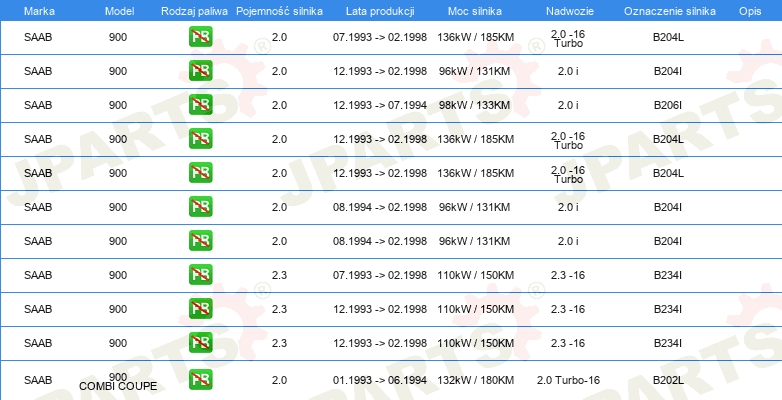Select engine code B206I
The height and width of the screenshot is (400, 782).
tap(668, 105)
